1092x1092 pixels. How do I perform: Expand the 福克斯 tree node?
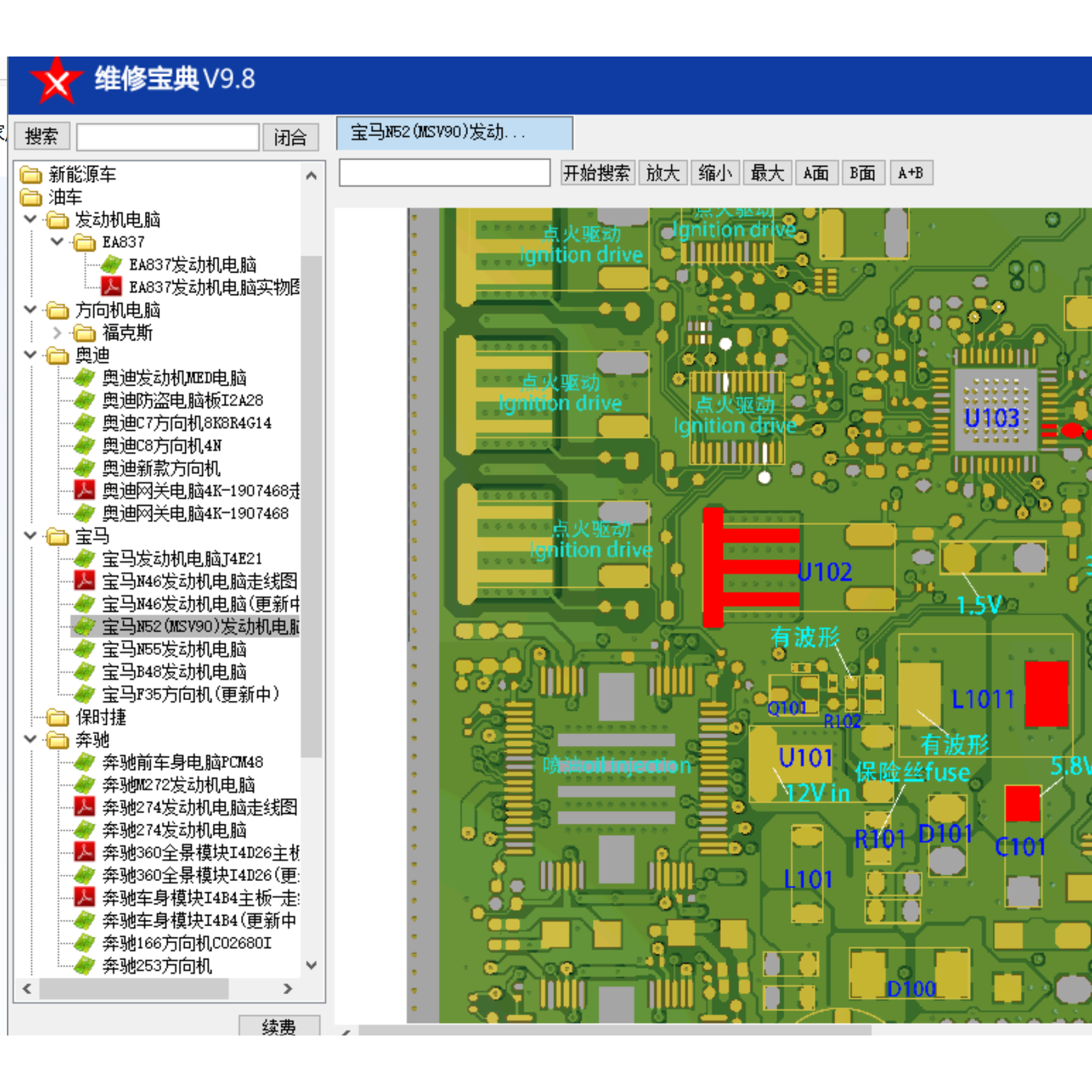coord(57,332)
